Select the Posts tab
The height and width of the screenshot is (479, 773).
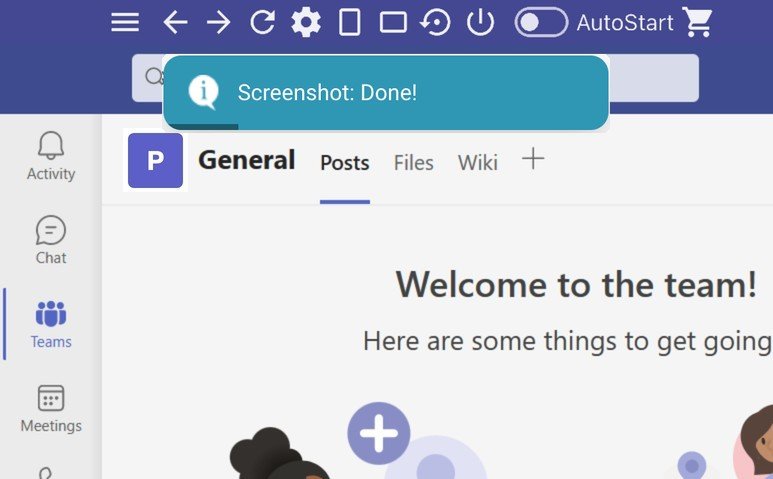click(x=345, y=163)
